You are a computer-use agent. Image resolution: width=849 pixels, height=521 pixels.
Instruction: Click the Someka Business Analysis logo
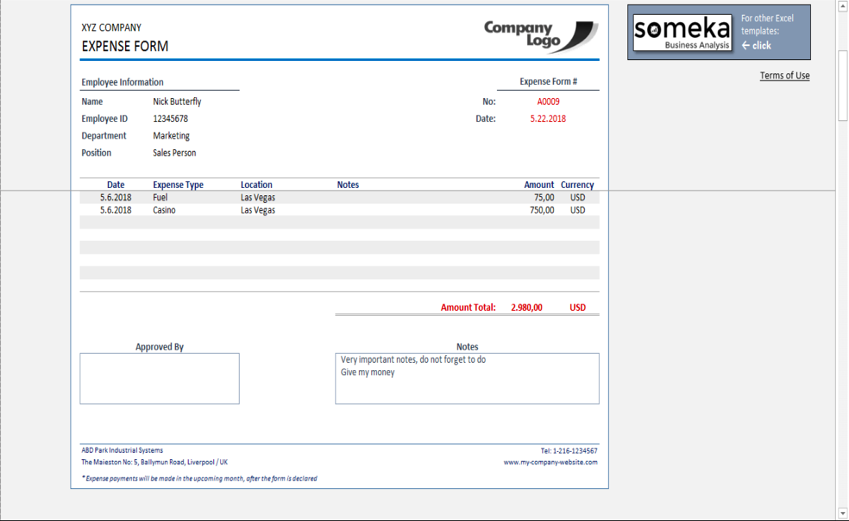coord(682,33)
